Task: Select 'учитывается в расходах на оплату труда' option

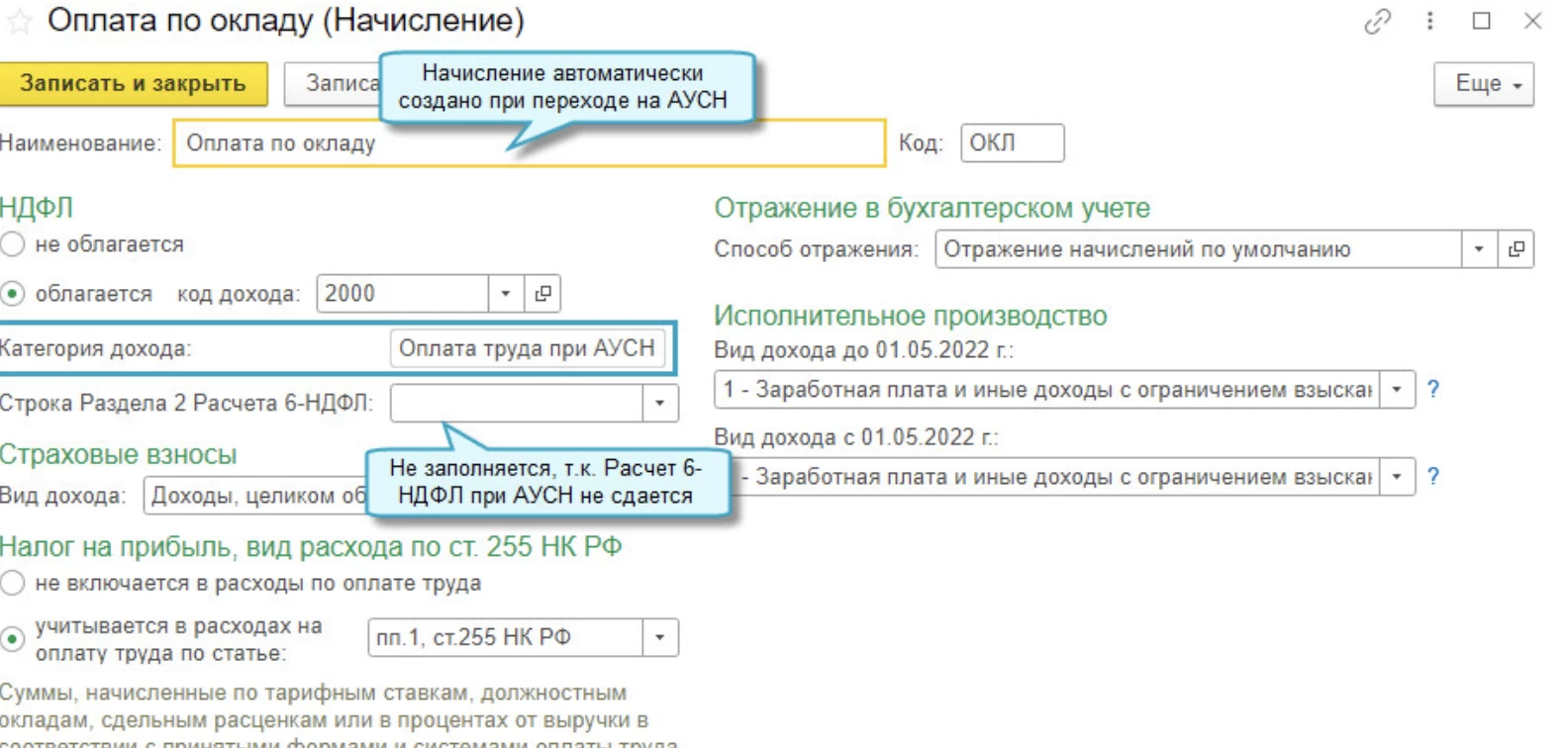Action: (13, 639)
